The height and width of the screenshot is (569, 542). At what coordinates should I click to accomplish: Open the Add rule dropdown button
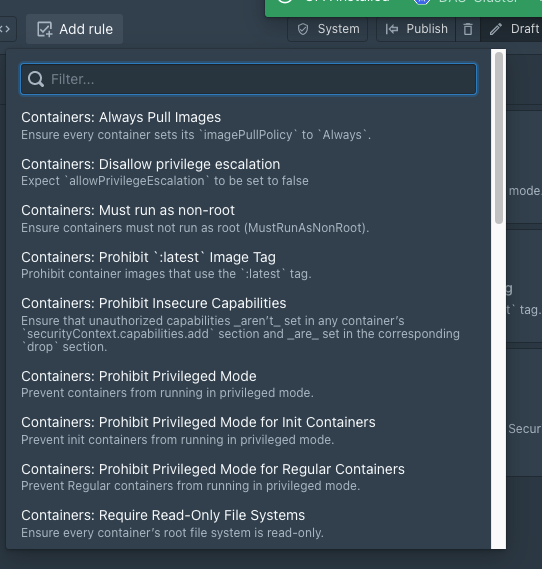point(74,29)
